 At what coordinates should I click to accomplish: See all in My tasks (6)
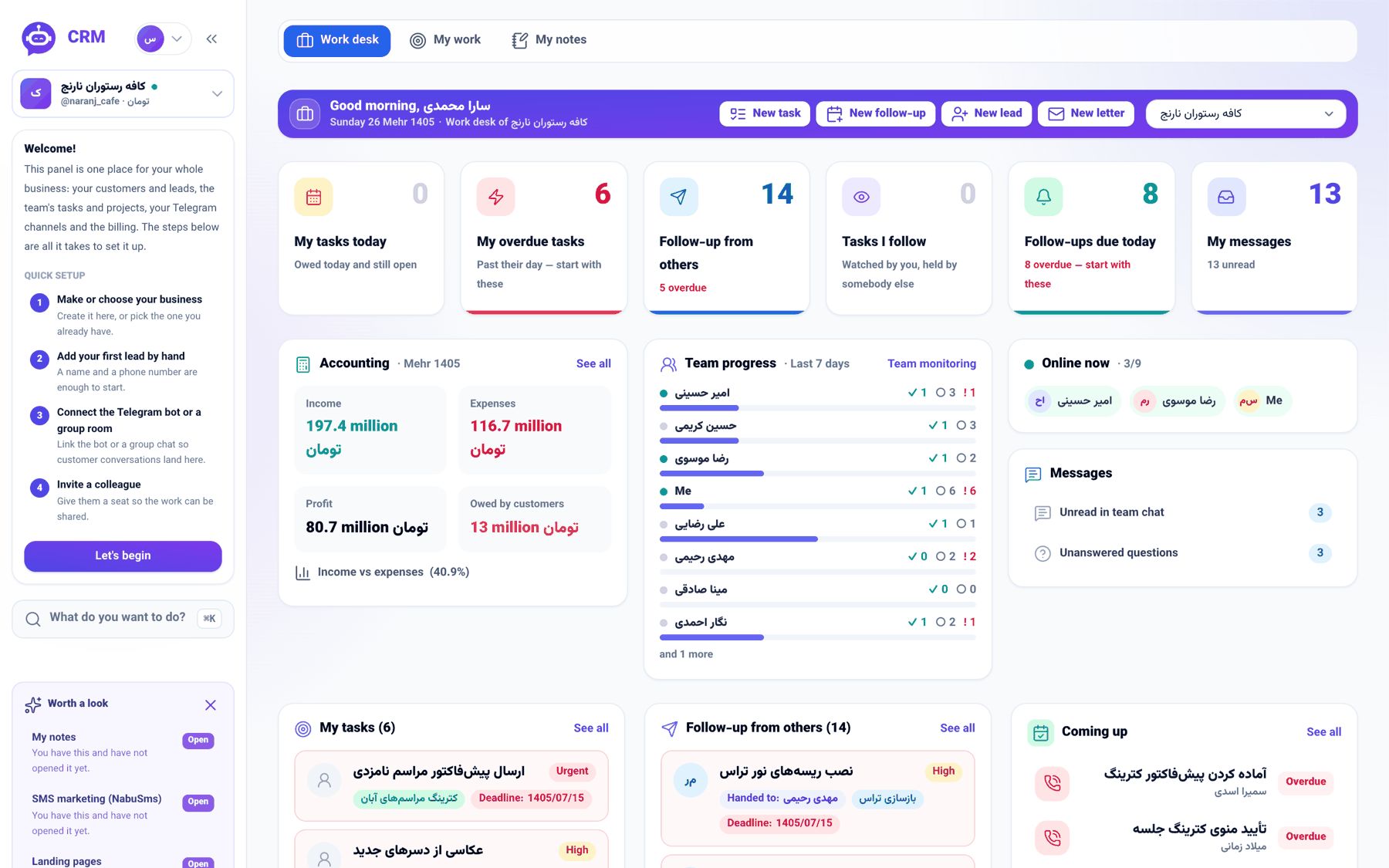(x=591, y=728)
